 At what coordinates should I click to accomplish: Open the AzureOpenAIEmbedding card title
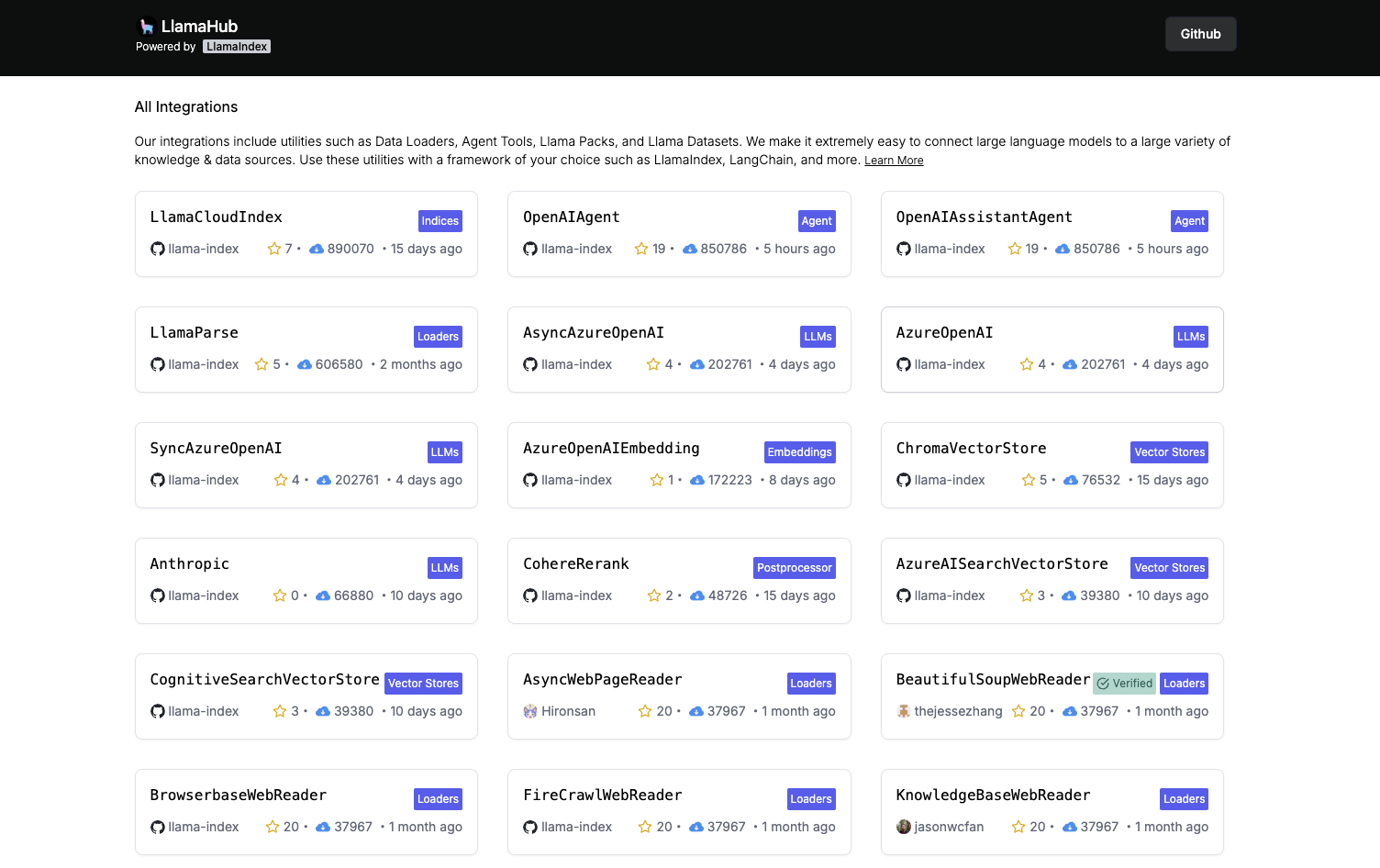(611, 449)
